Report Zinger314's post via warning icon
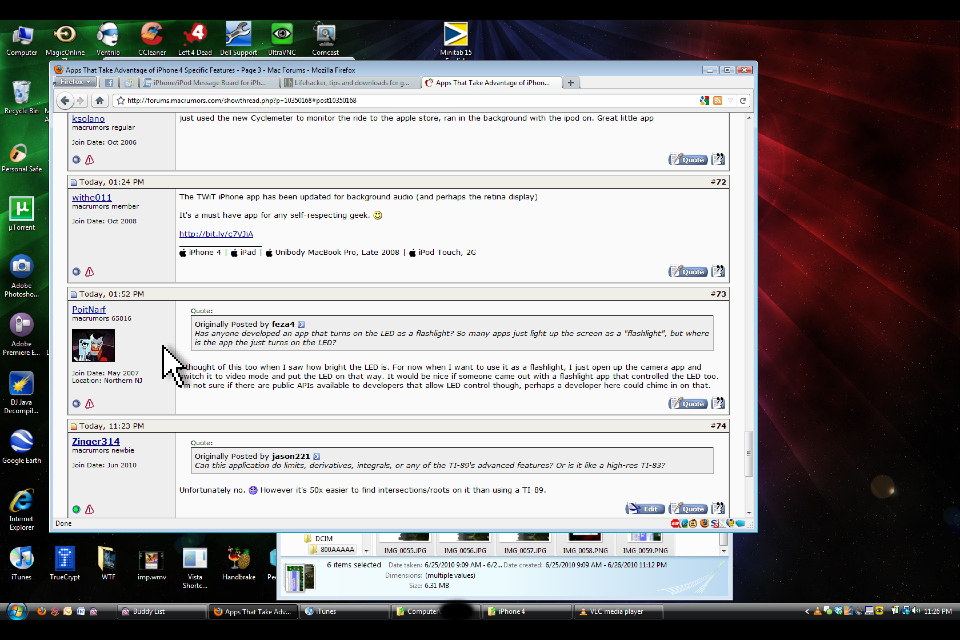 click(89, 509)
